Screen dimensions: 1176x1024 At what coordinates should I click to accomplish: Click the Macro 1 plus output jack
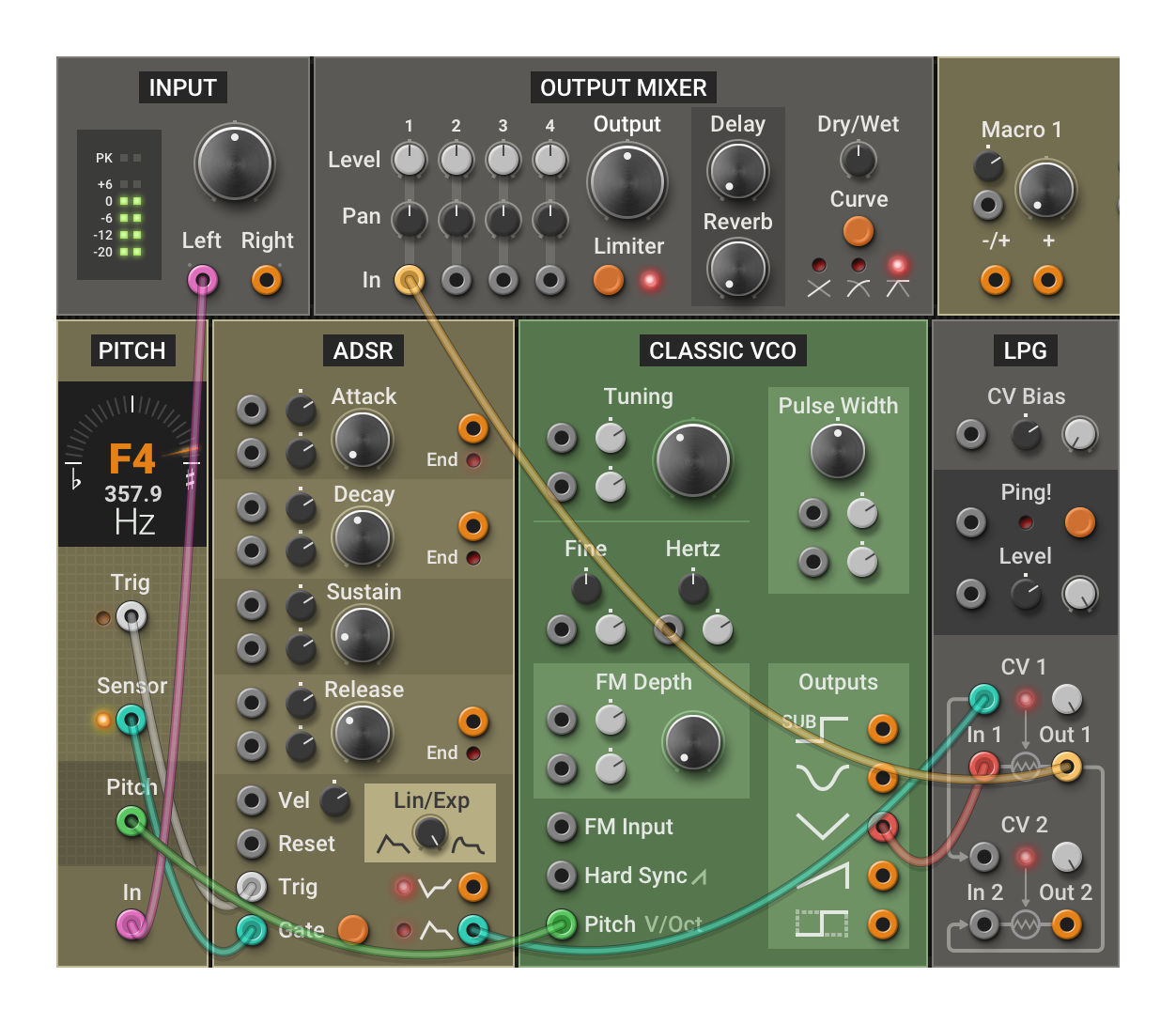coord(1048,280)
